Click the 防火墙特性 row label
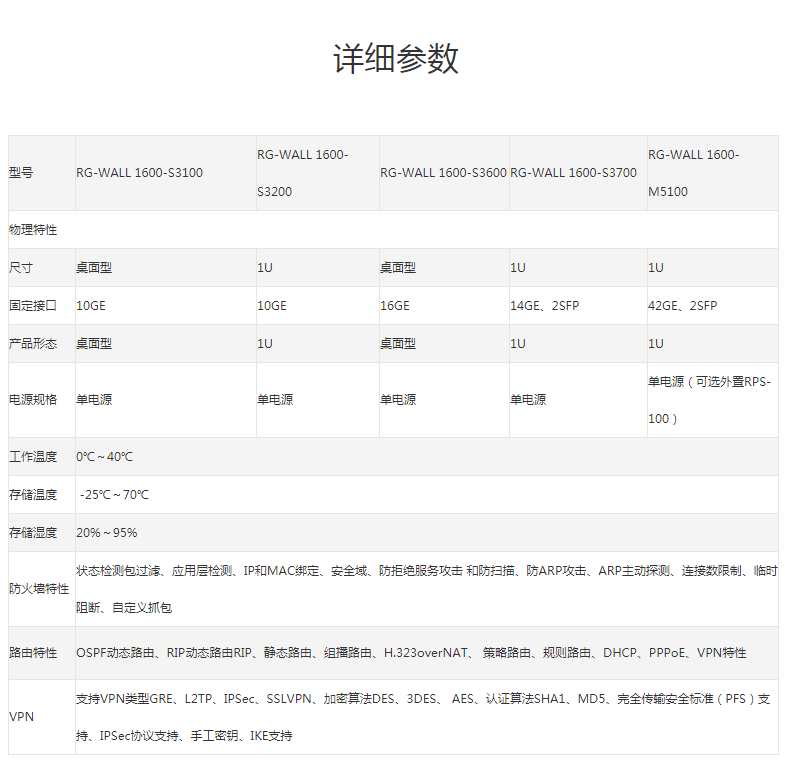Screen dimensions: 787x765 tap(40, 589)
